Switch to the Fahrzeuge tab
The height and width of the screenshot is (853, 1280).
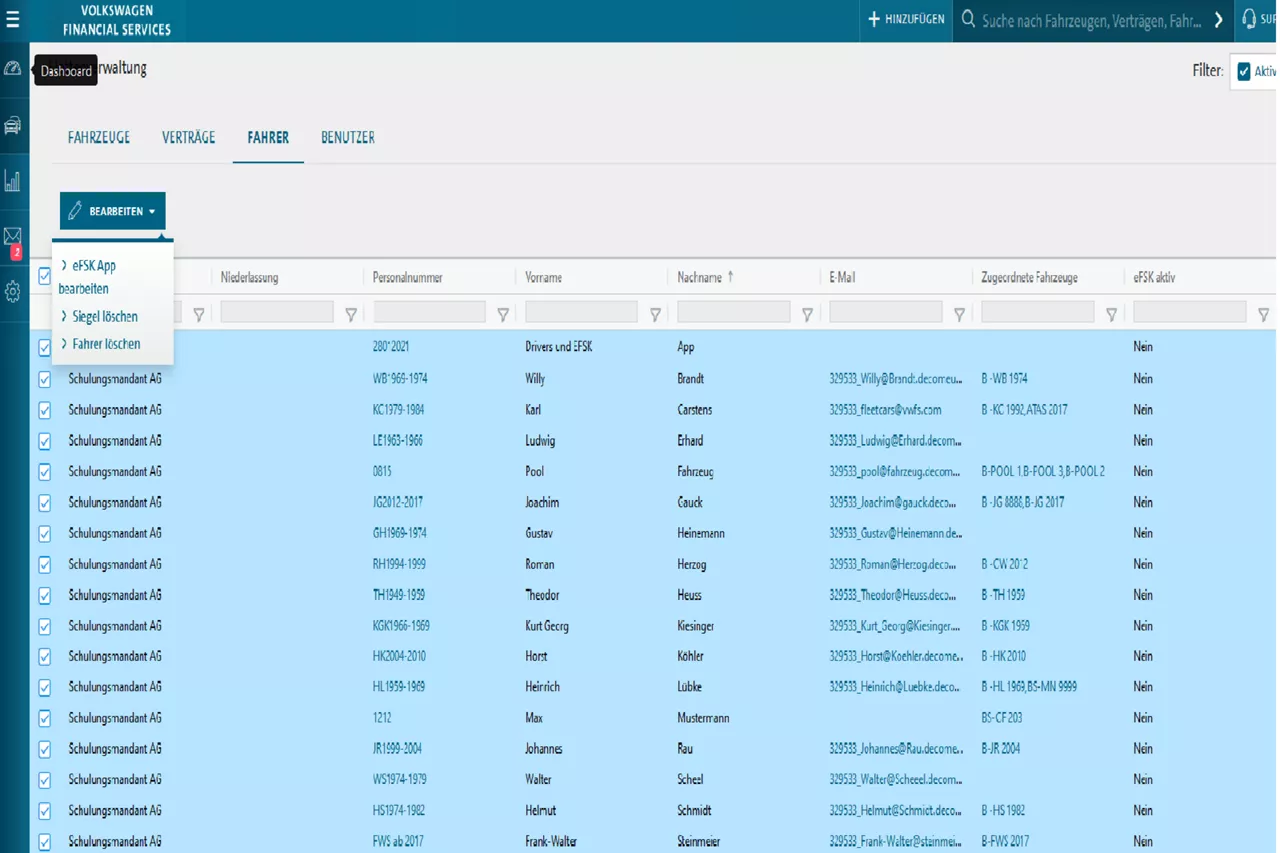click(x=99, y=138)
